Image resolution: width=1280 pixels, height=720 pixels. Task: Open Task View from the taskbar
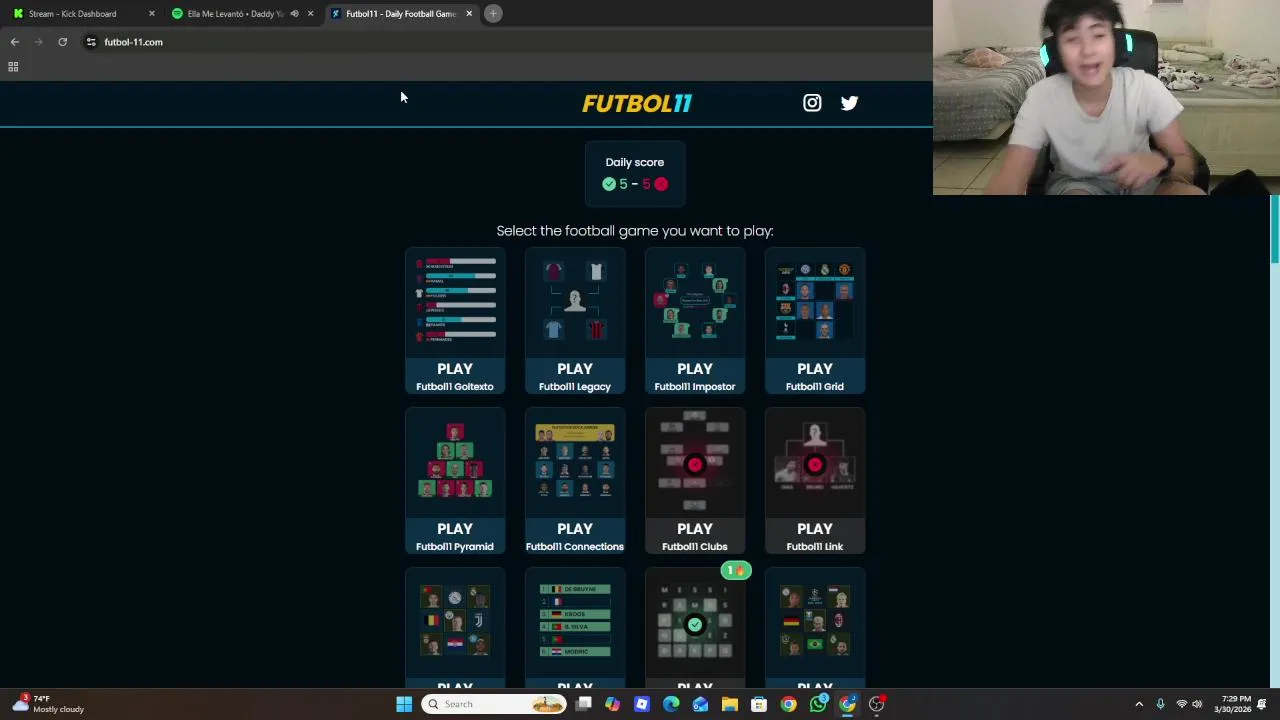pos(584,704)
